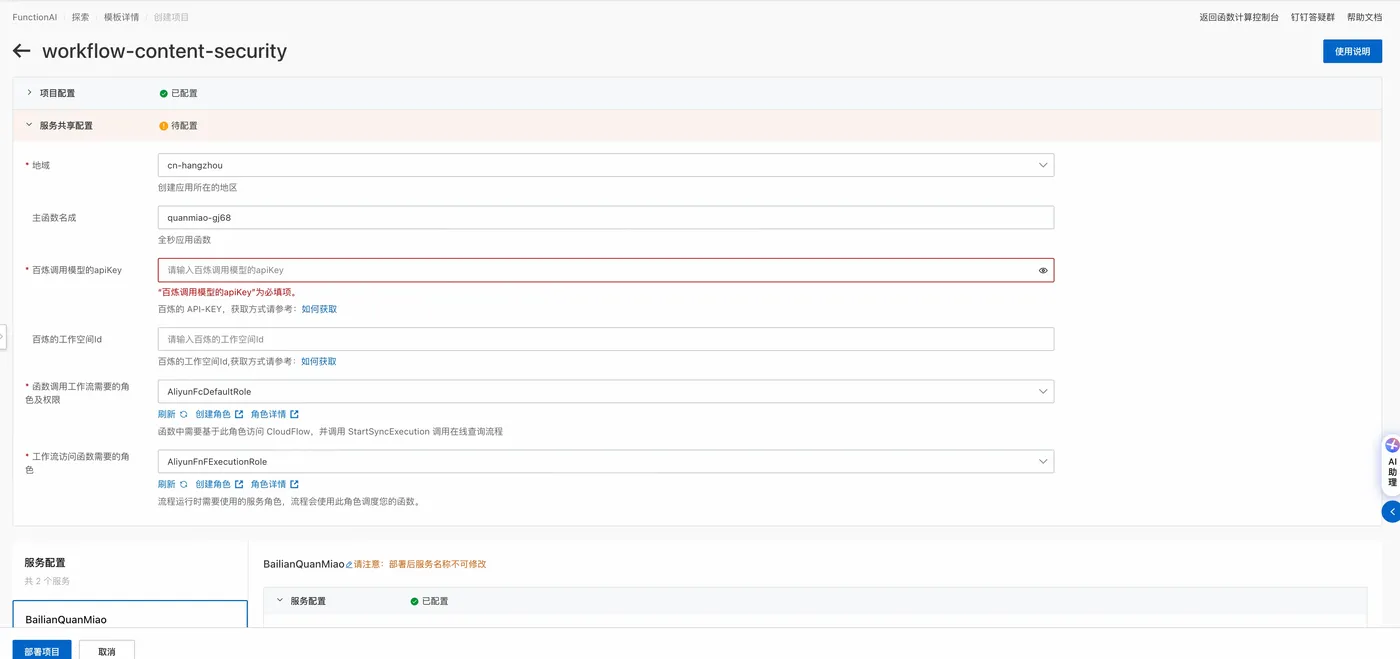Open 帮助文档 link
The width and height of the screenshot is (1400, 659).
pyautogui.click(x=1364, y=17)
